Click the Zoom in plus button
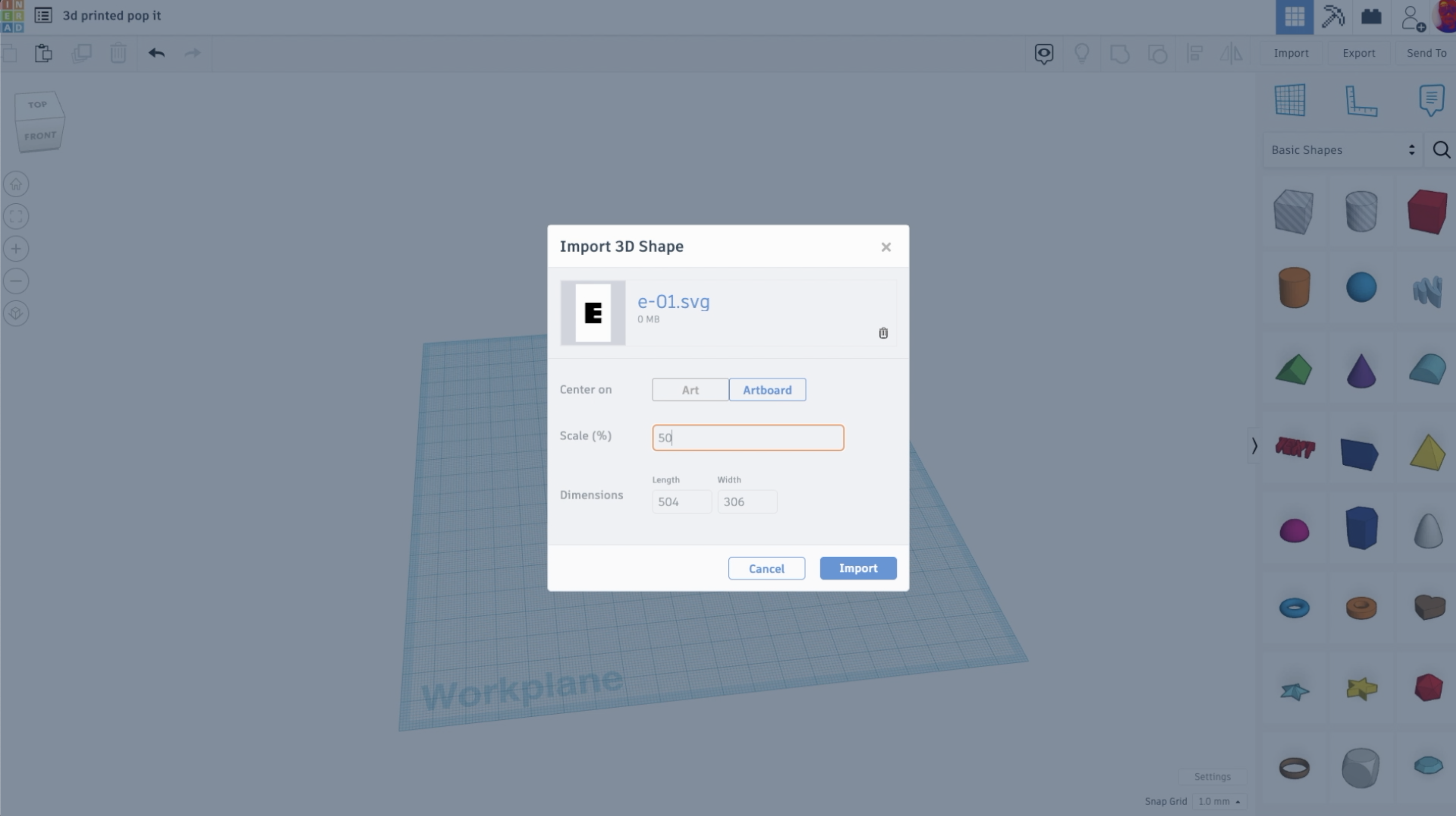The image size is (1456, 816). point(16,248)
